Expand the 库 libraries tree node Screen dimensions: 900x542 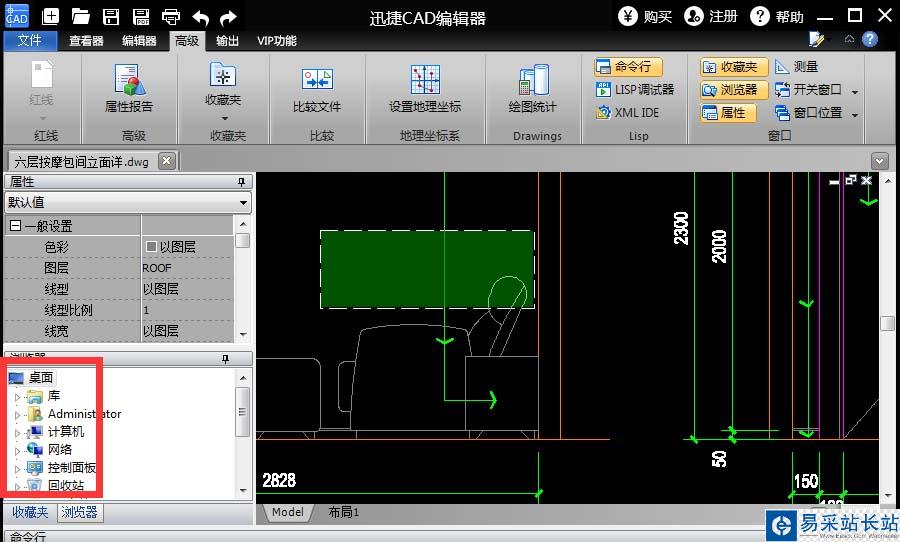pyautogui.click(x=17, y=397)
